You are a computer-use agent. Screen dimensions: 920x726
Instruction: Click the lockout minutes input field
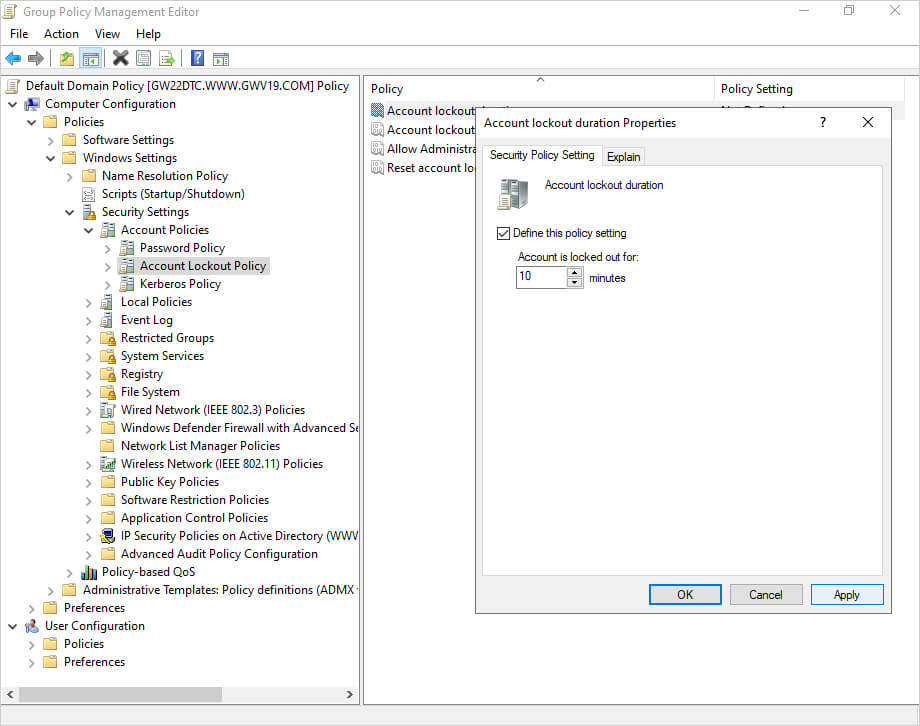pyautogui.click(x=541, y=277)
